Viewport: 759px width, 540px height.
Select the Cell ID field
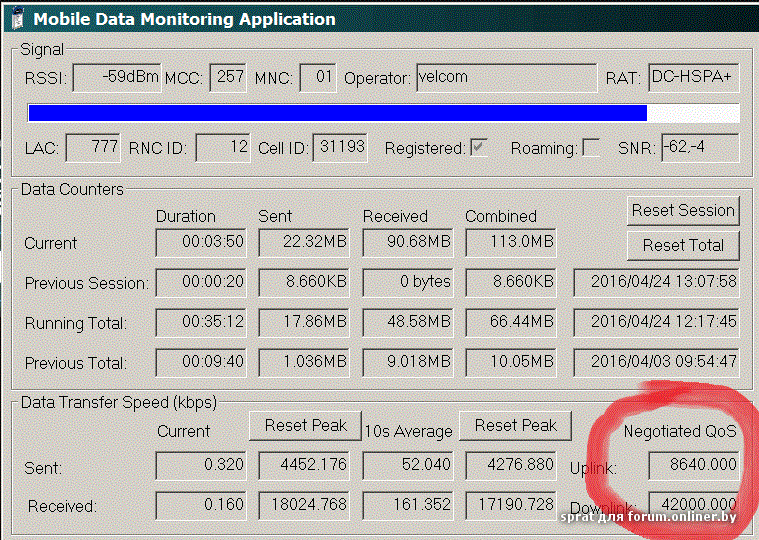[340, 148]
